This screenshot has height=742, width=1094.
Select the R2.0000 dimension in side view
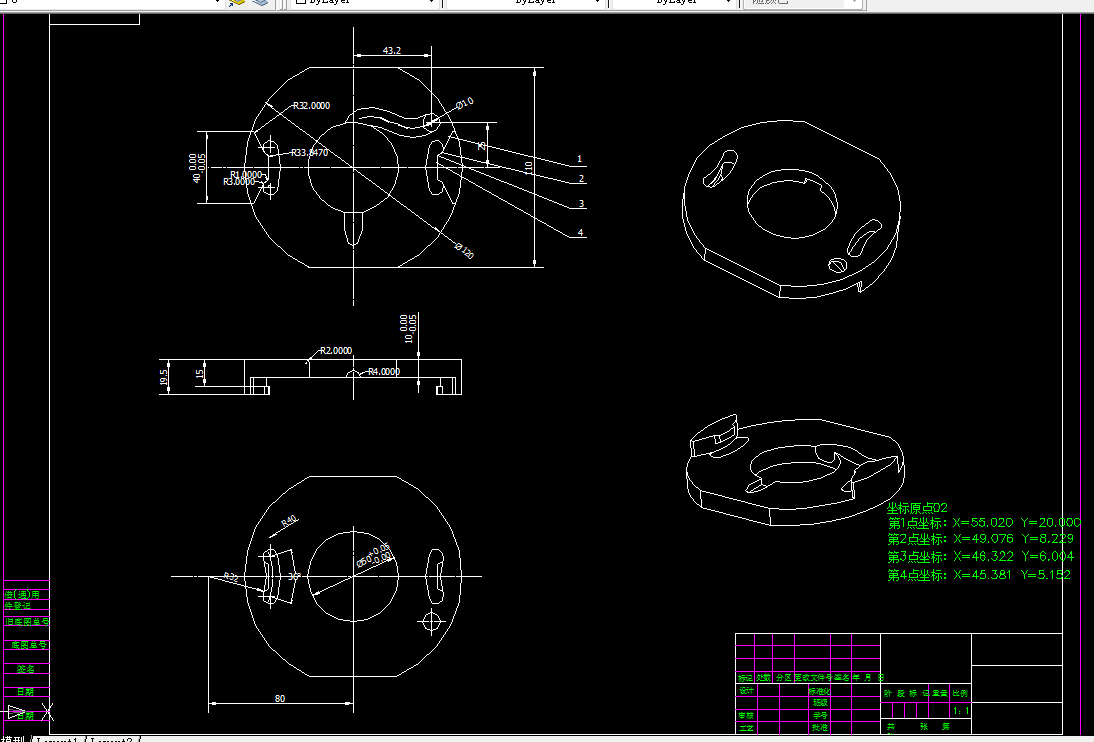336,350
